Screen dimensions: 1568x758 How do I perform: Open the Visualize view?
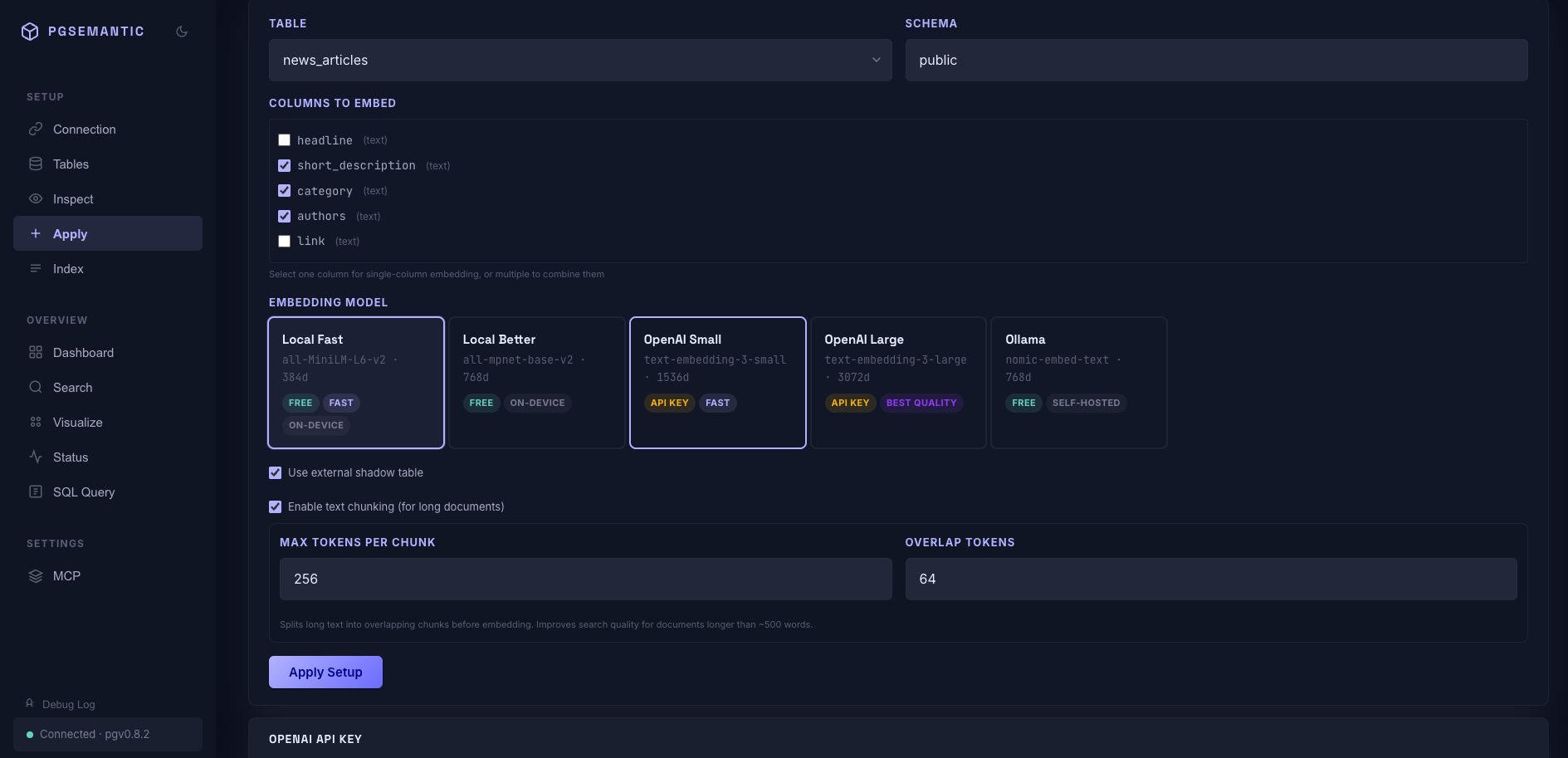pyautogui.click(x=77, y=422)
